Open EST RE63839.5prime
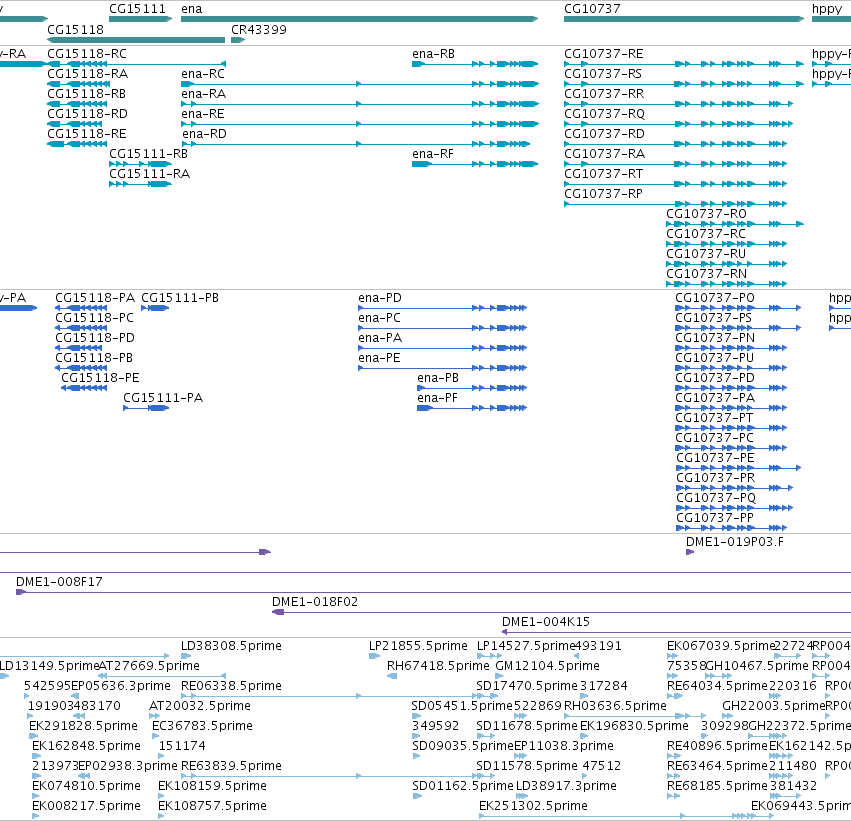This screenshot has width=851, height=821. click(231, 766)
